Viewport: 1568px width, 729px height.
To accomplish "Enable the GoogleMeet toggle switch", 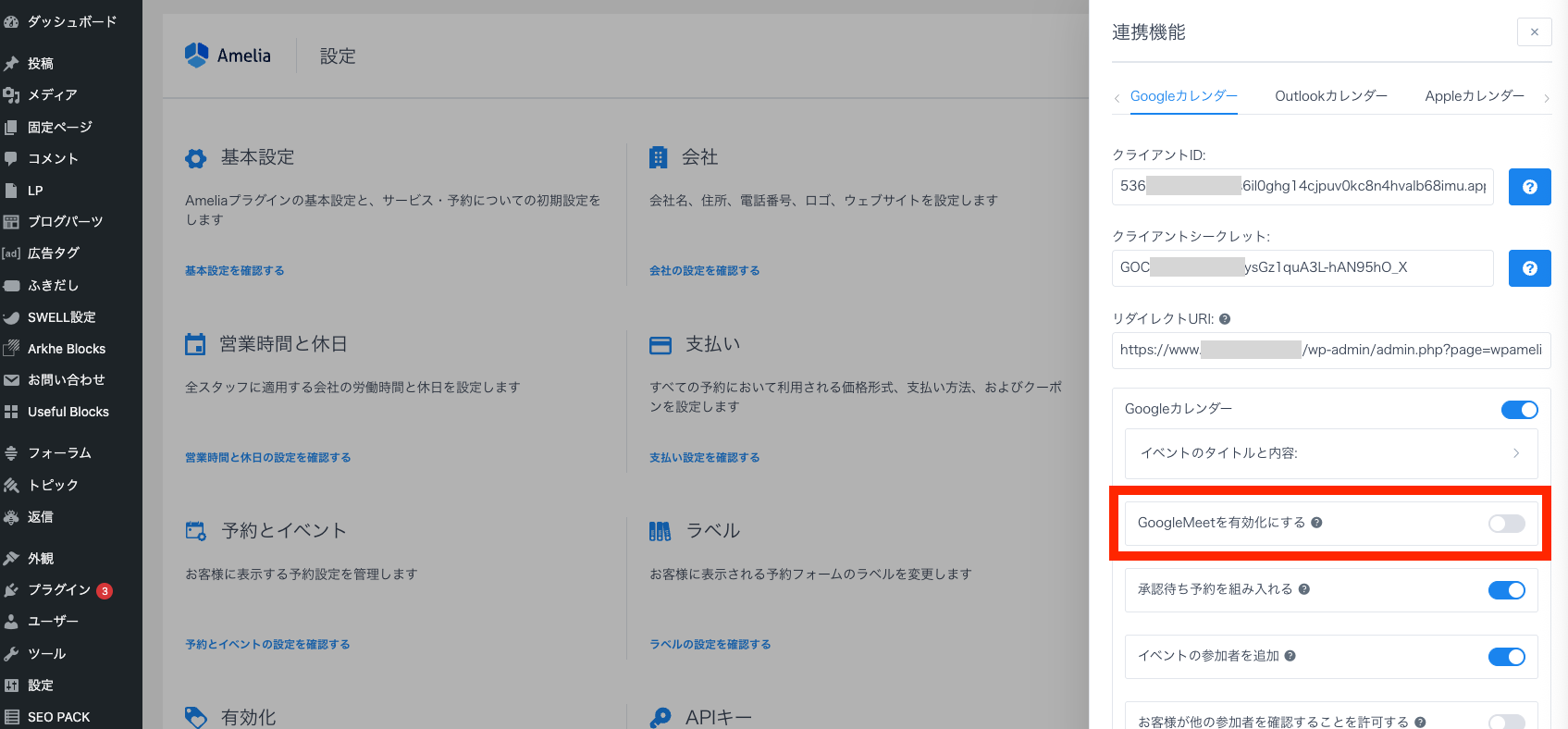I will coord(1506,524).
